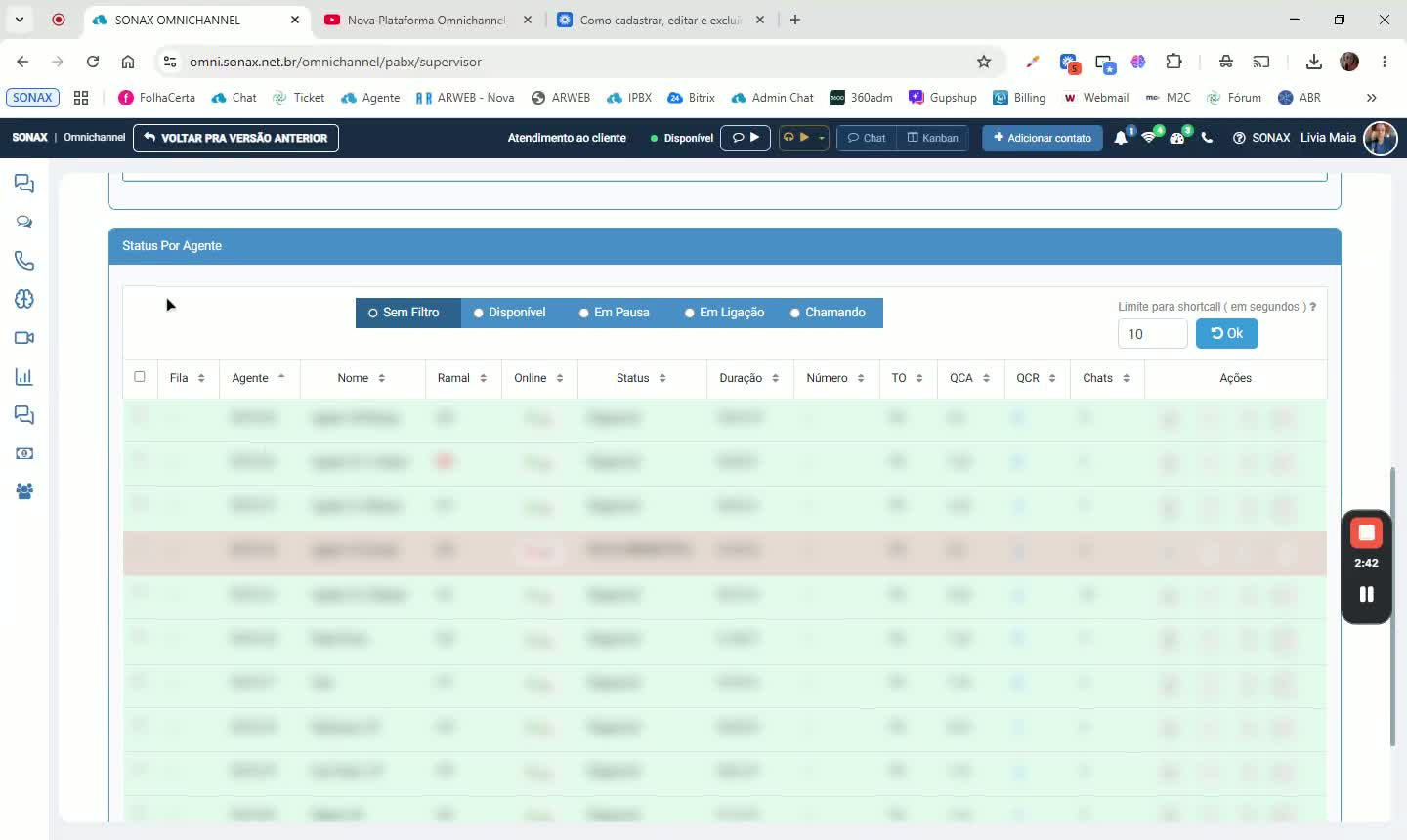Open the brain icon in left sidebar
Viewport: 1407px width, 840px height.
[x=24, y=299]
